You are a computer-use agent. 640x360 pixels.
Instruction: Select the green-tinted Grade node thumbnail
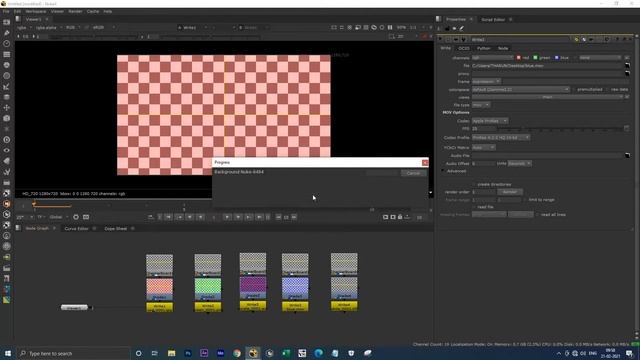(208, 289)
